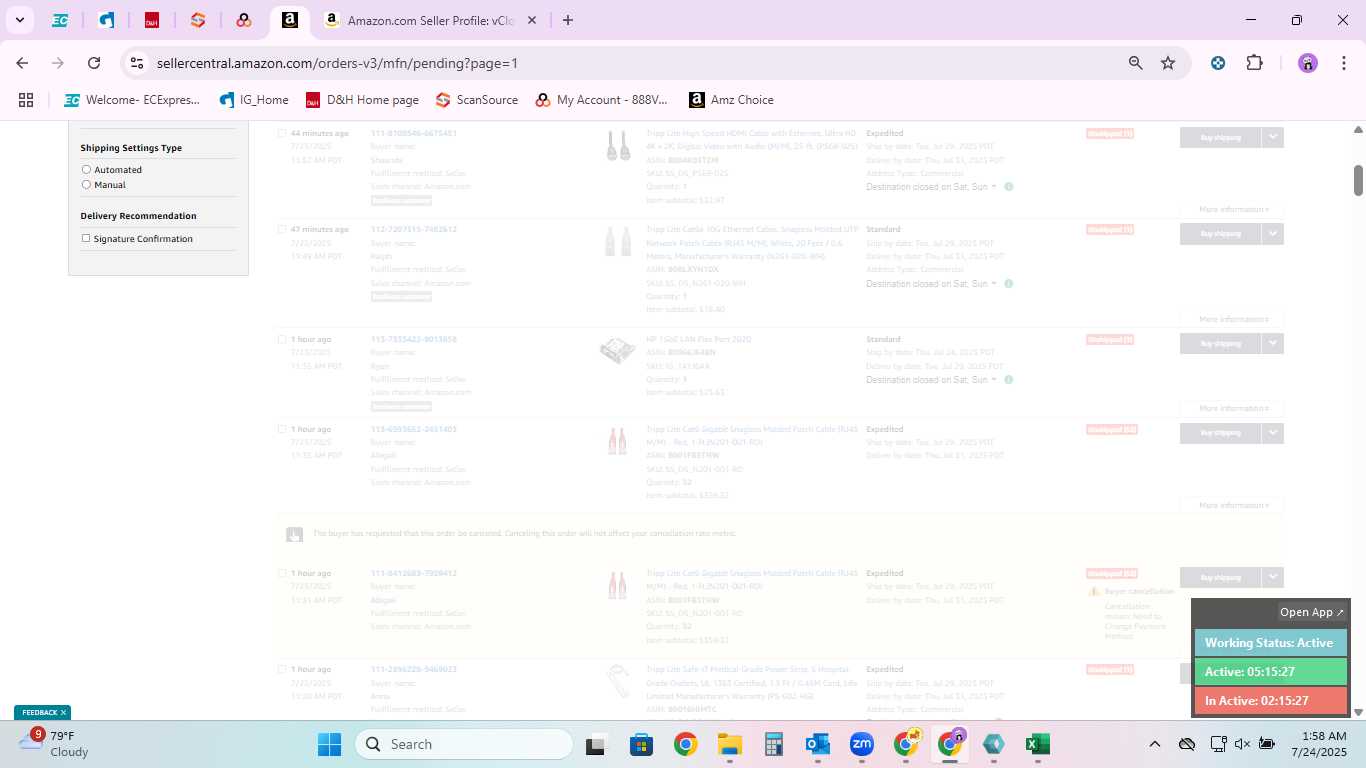This screenshot has width=1366, height=768.
Task: Expand More information under HP LAN order
Action: click(1234, 408)
